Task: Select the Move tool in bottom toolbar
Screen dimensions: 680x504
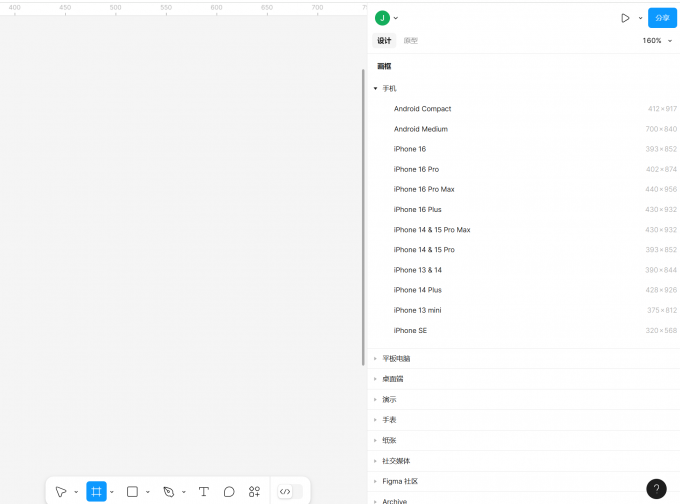Action: (61, 491)
